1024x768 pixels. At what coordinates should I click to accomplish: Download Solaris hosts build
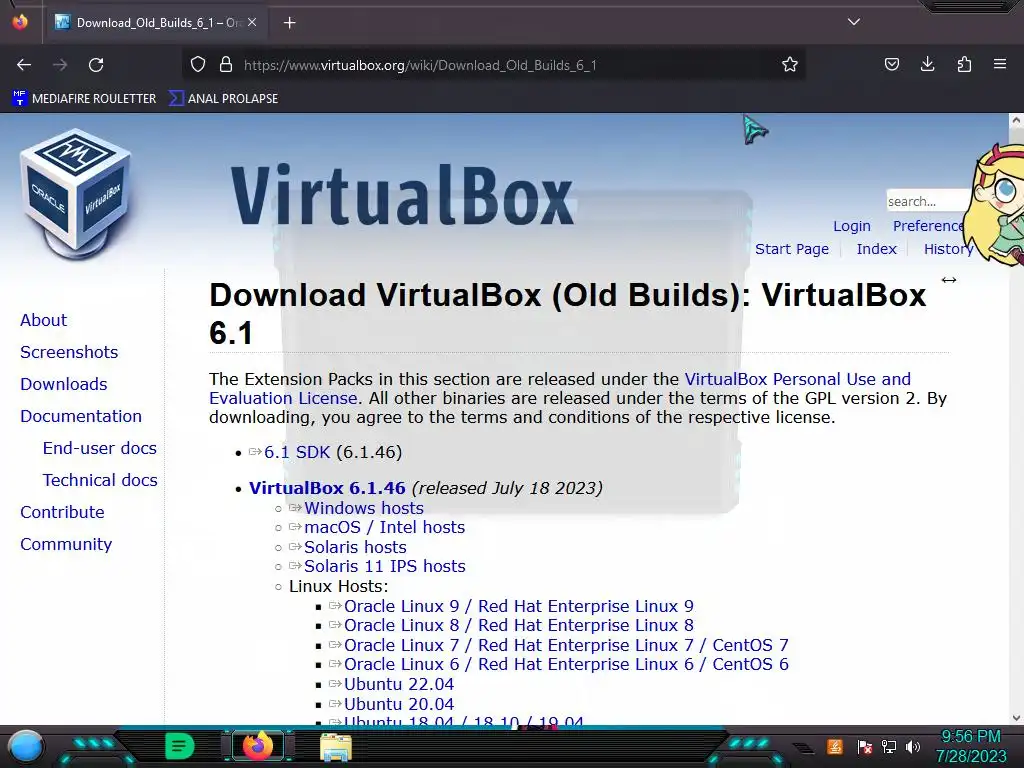(355, 547)
